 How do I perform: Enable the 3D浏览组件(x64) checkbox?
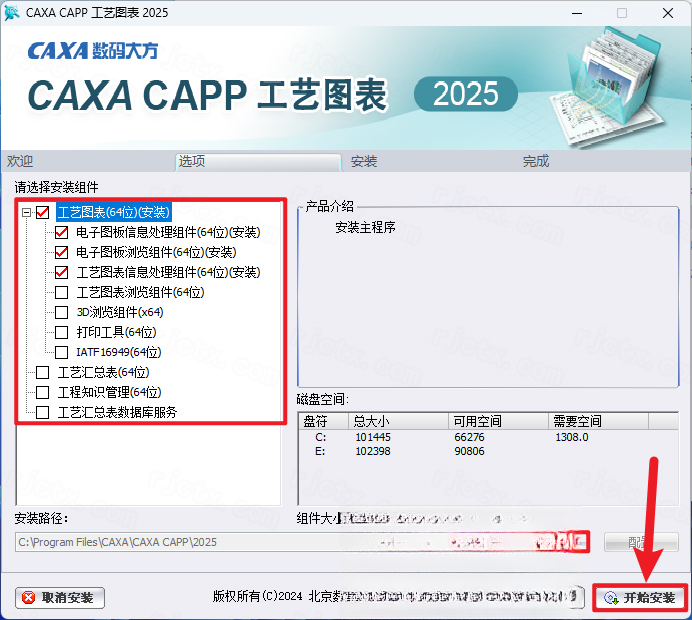pos(61,312)
